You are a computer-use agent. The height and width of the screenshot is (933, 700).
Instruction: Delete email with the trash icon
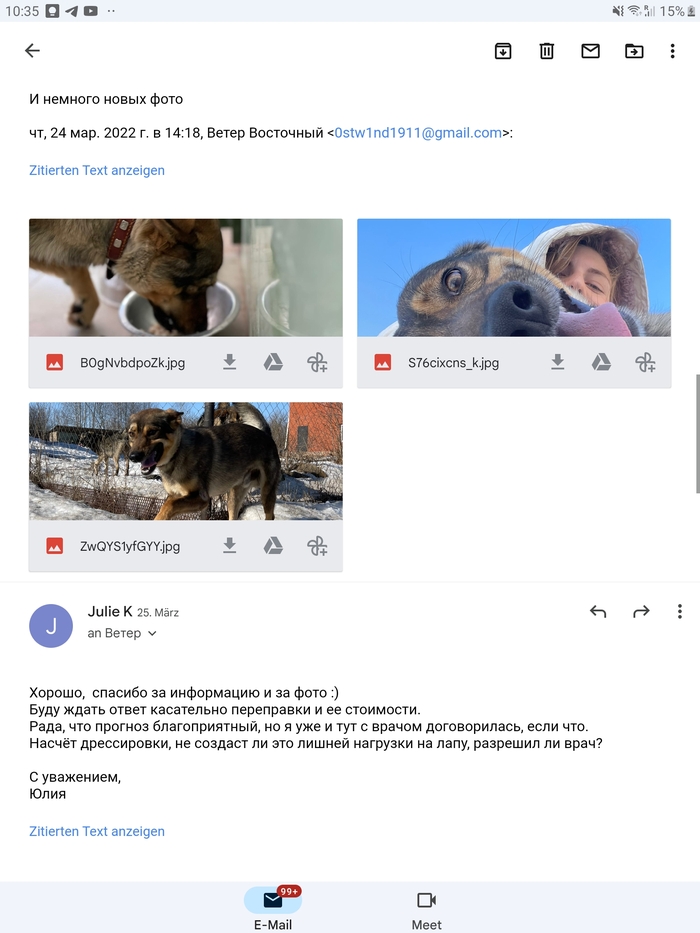546,51
